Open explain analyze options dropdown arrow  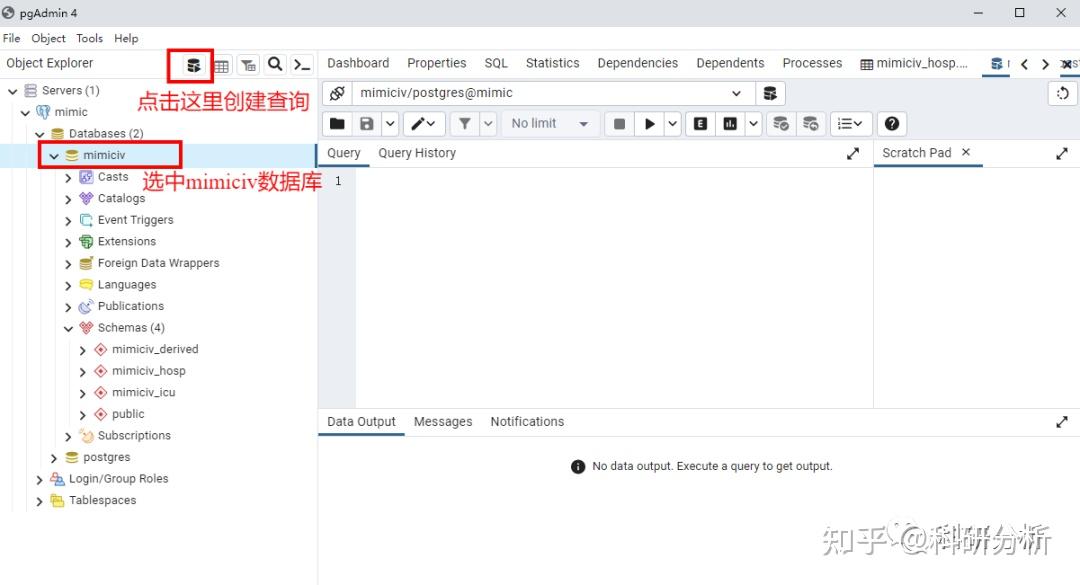point(754,123)
